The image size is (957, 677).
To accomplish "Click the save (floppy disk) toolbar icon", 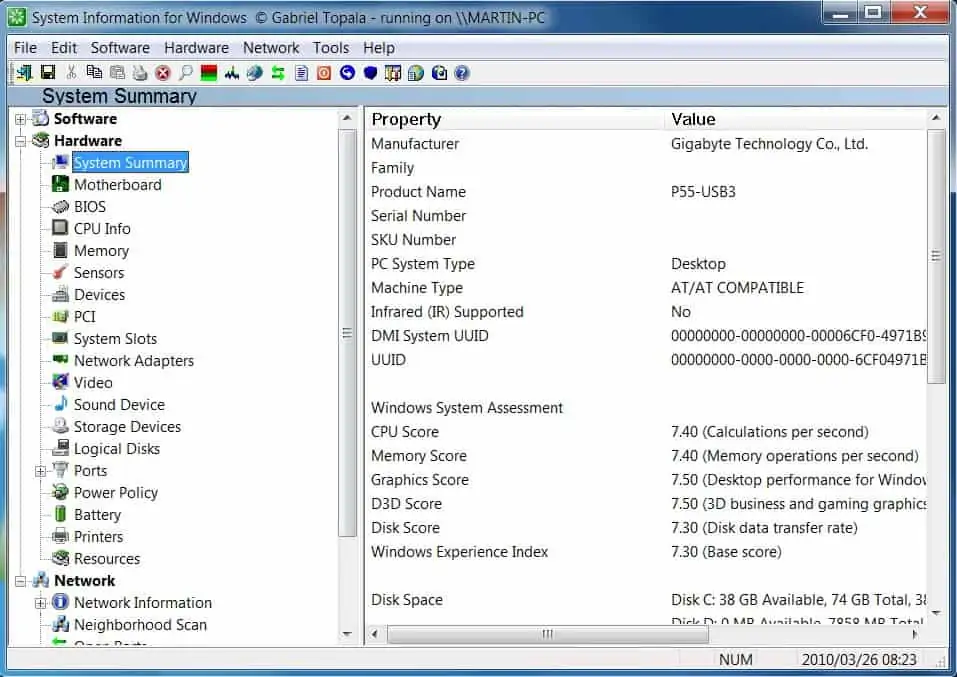I will click(46, 73).
